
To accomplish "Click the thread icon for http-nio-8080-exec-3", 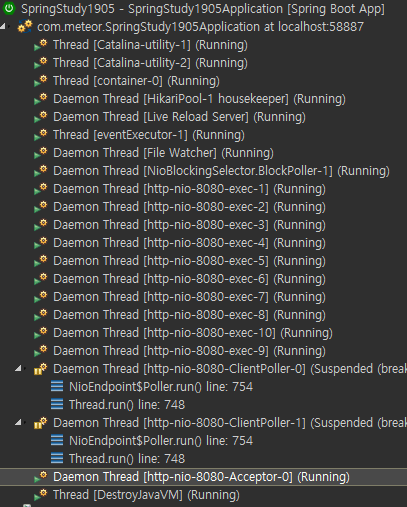I will click(41, 225).
